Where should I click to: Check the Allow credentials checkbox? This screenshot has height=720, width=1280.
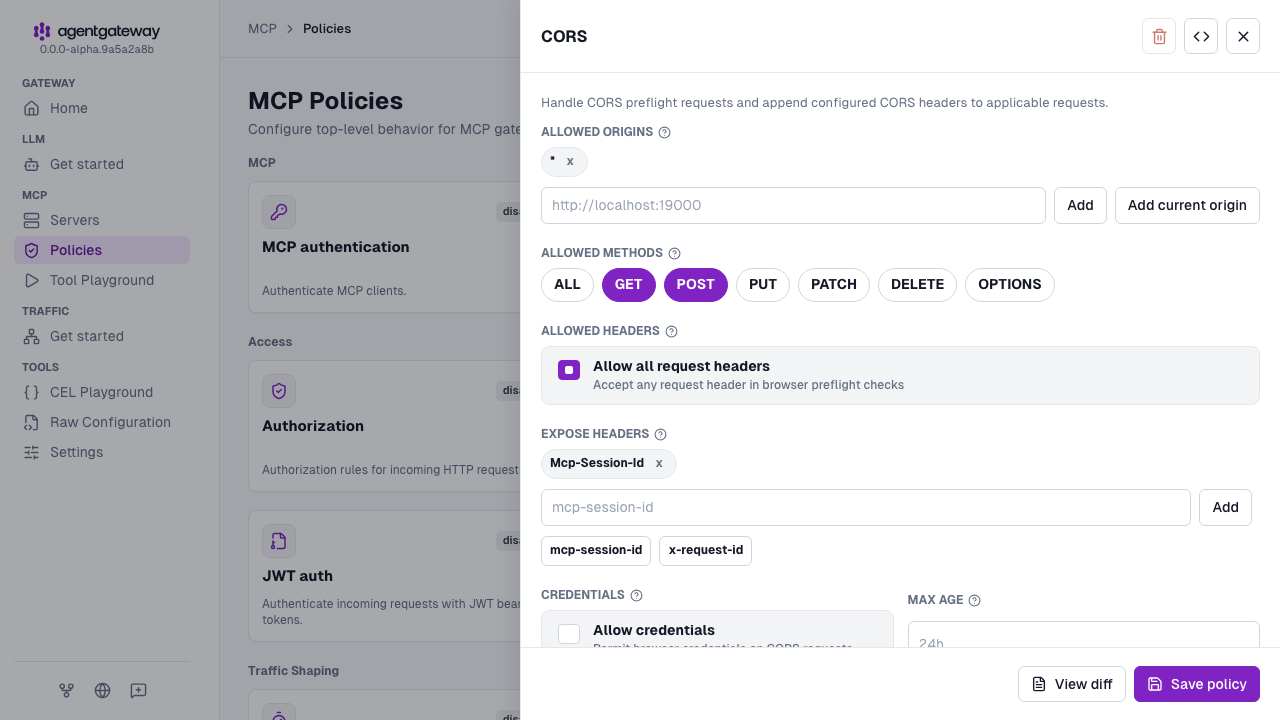pyautogui.click(x=569, y=634)
